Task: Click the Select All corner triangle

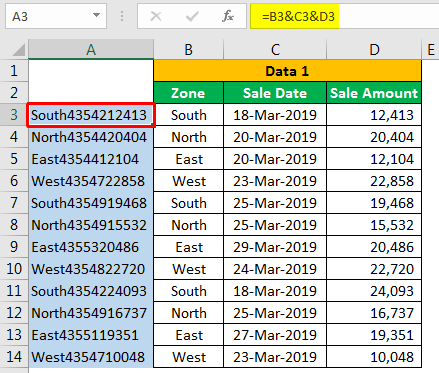Action: tap(19, 50)
